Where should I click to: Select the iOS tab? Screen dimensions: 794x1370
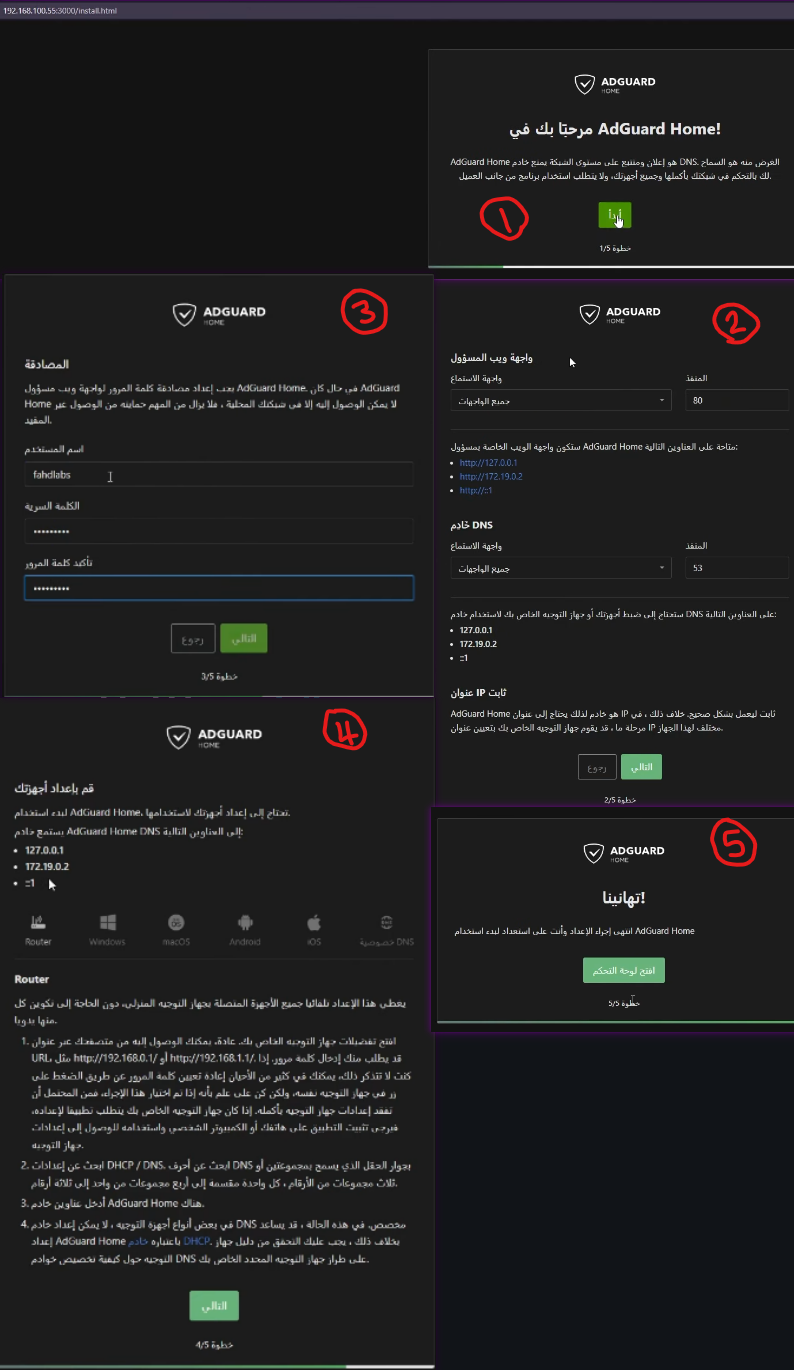pos(314,931)
